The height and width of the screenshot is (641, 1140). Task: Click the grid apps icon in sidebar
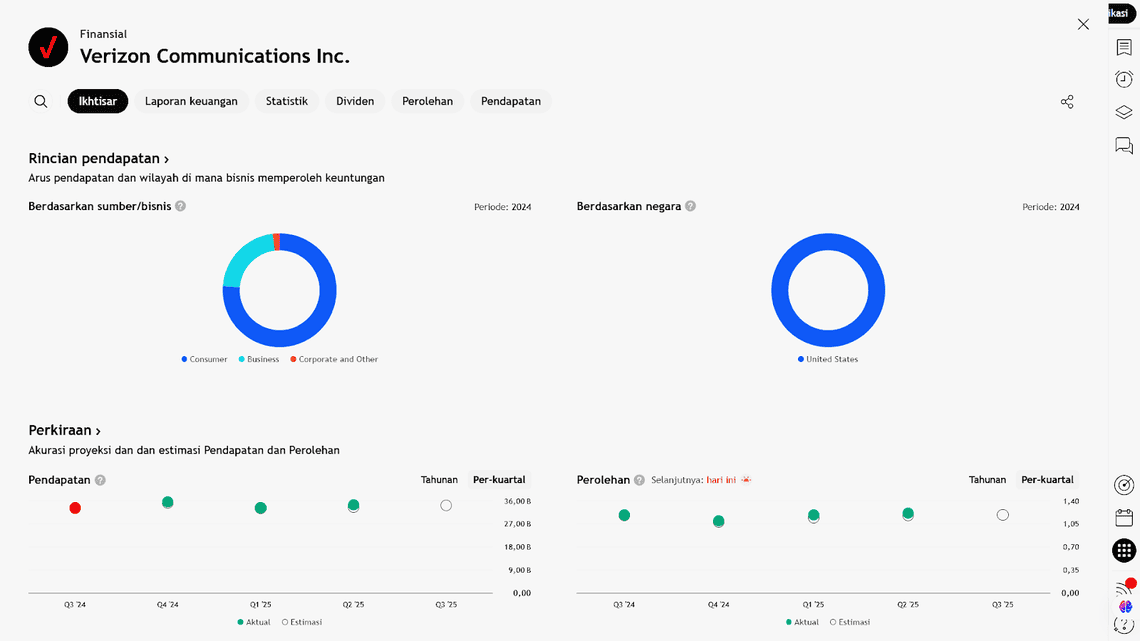(1124, 550)
